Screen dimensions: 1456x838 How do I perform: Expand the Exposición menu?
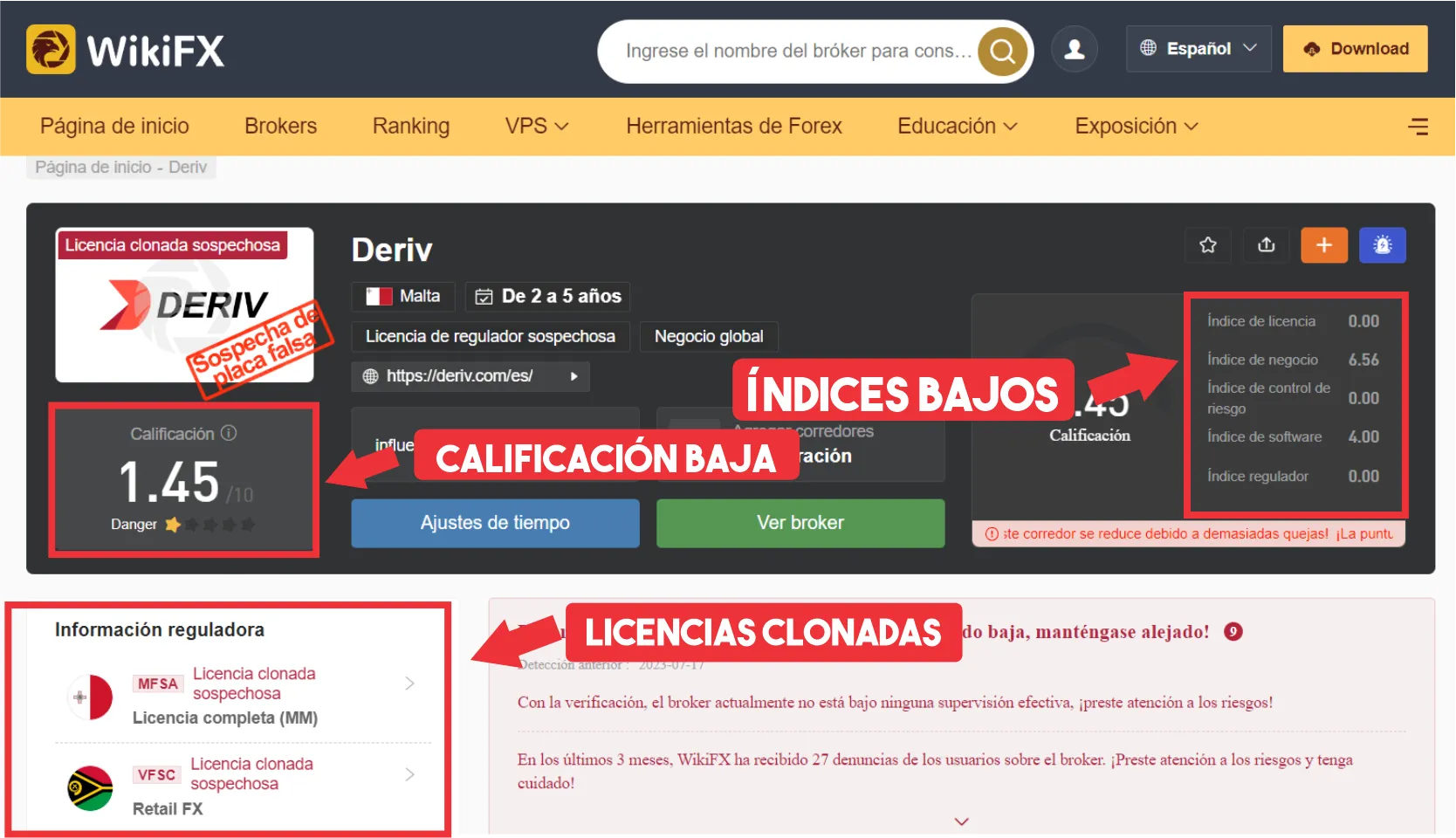pyautogui.click(x=1137, y=127)
